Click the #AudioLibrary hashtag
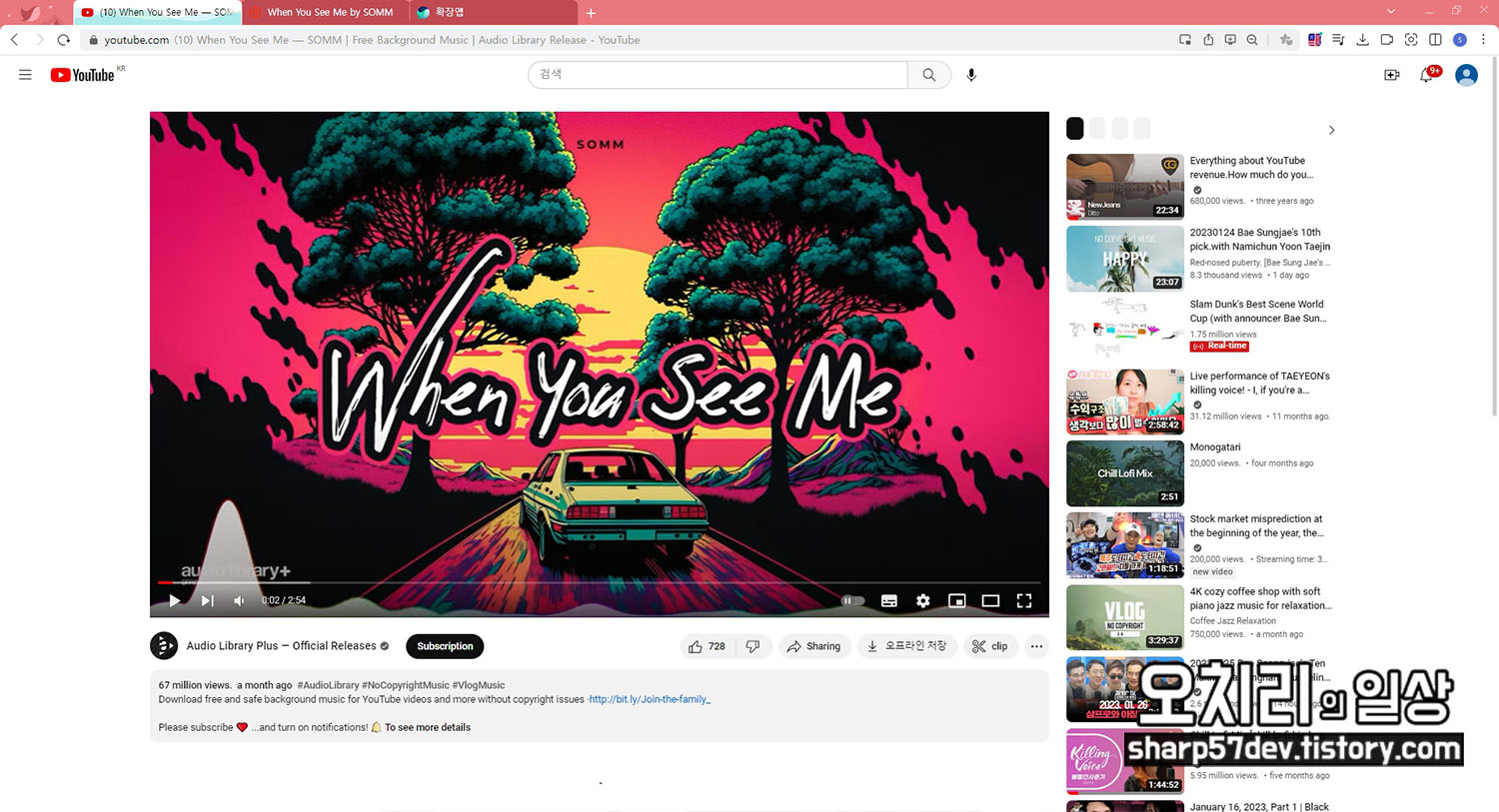The height and width of the screenshot is (812, 1499). [x=328, y=685]
